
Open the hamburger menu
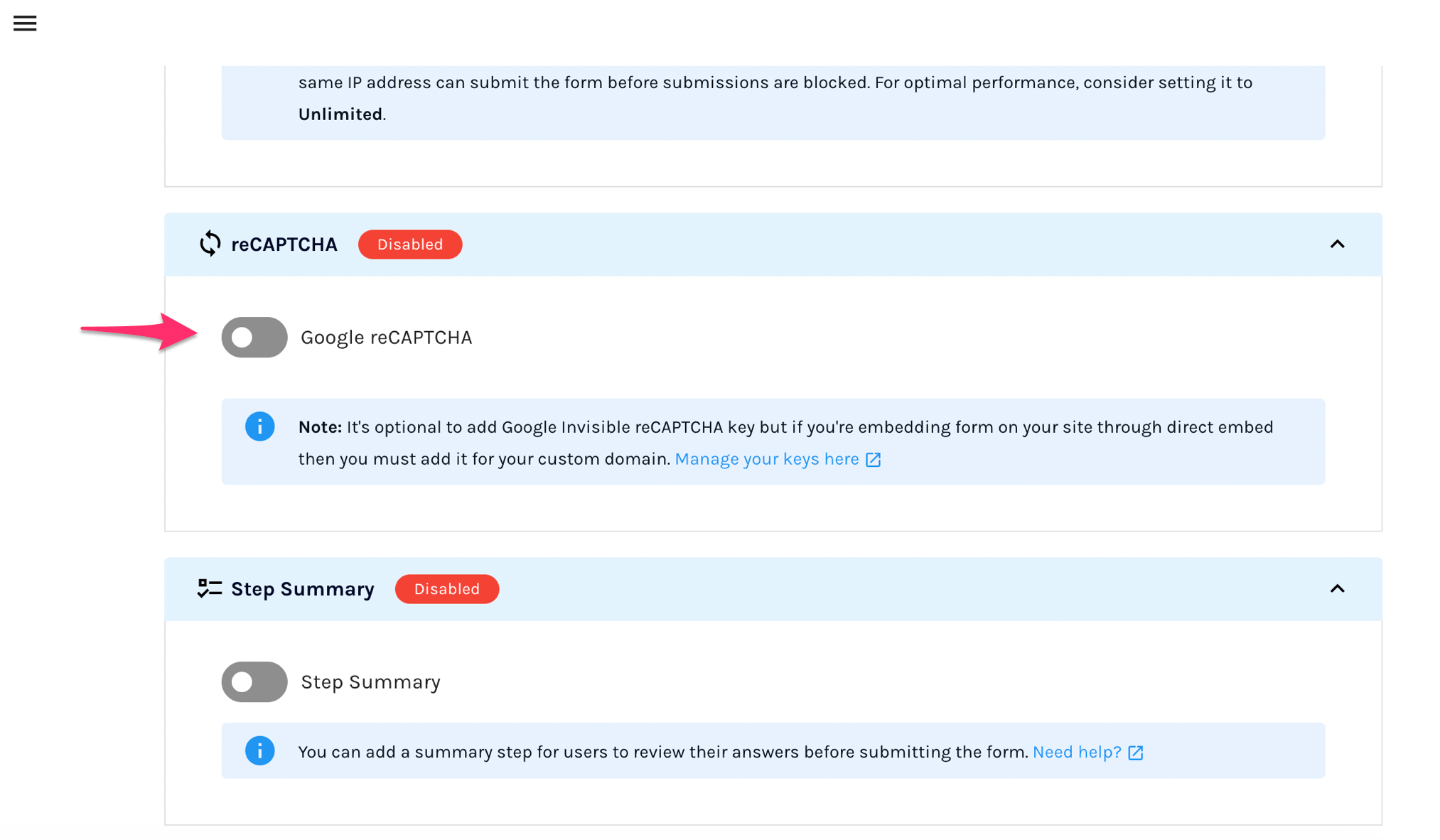(25, 23)
